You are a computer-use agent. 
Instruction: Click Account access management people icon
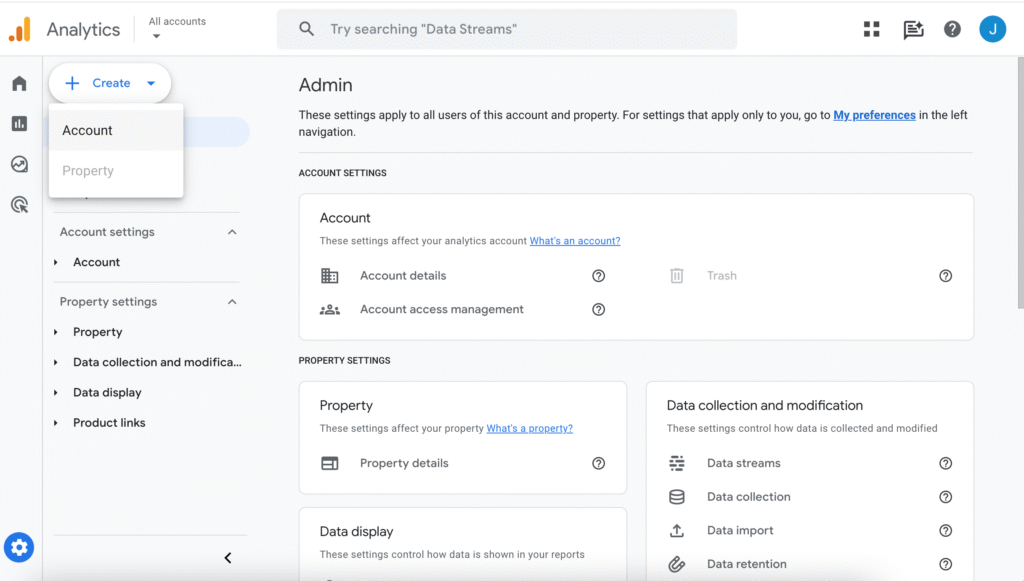coord(330,309)
